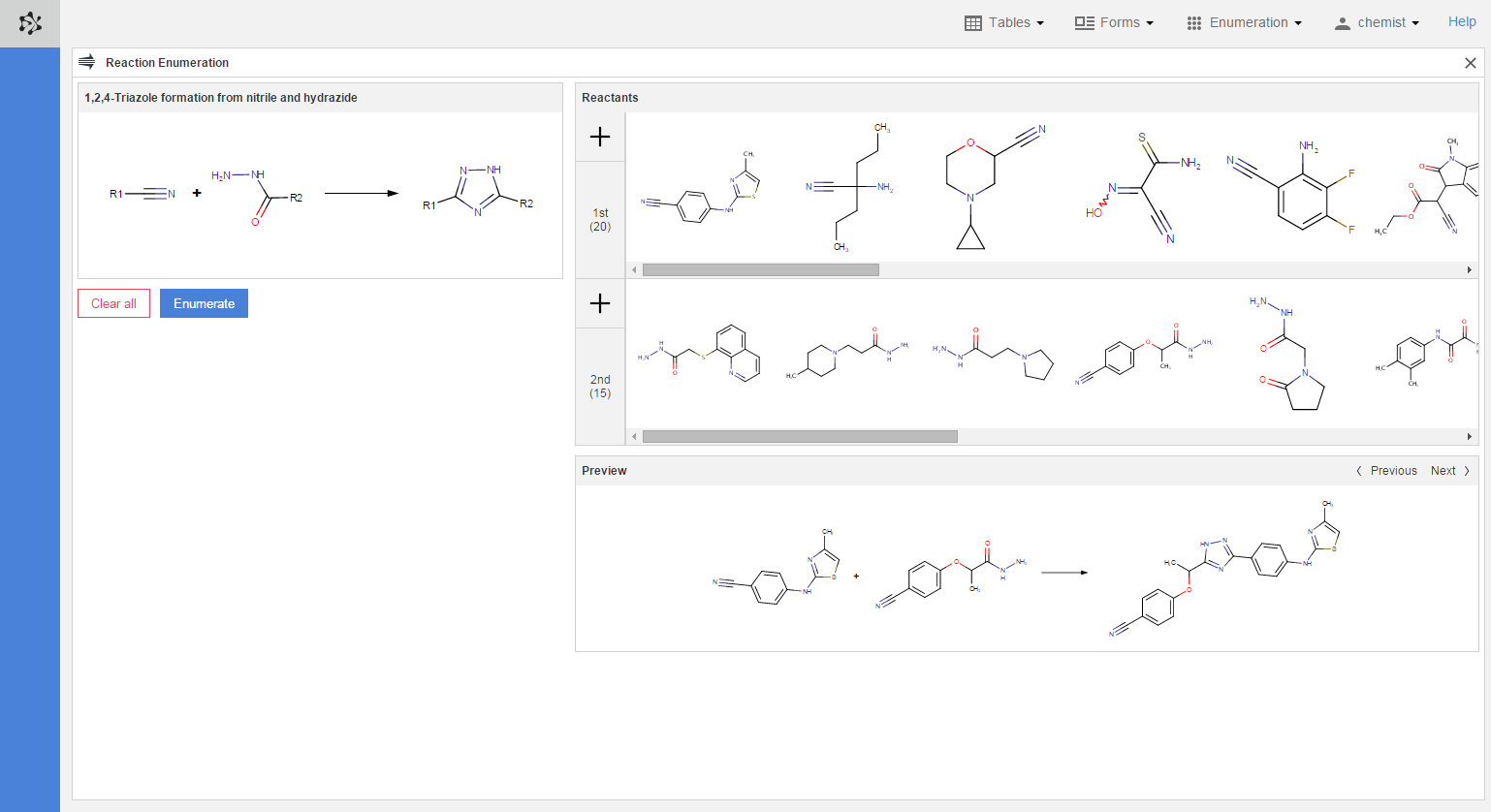The width and height of the screenshot is (1491, 812).
Task: Click 2nd reactants scroll right arrow
Action: (x=1470, y=437)
